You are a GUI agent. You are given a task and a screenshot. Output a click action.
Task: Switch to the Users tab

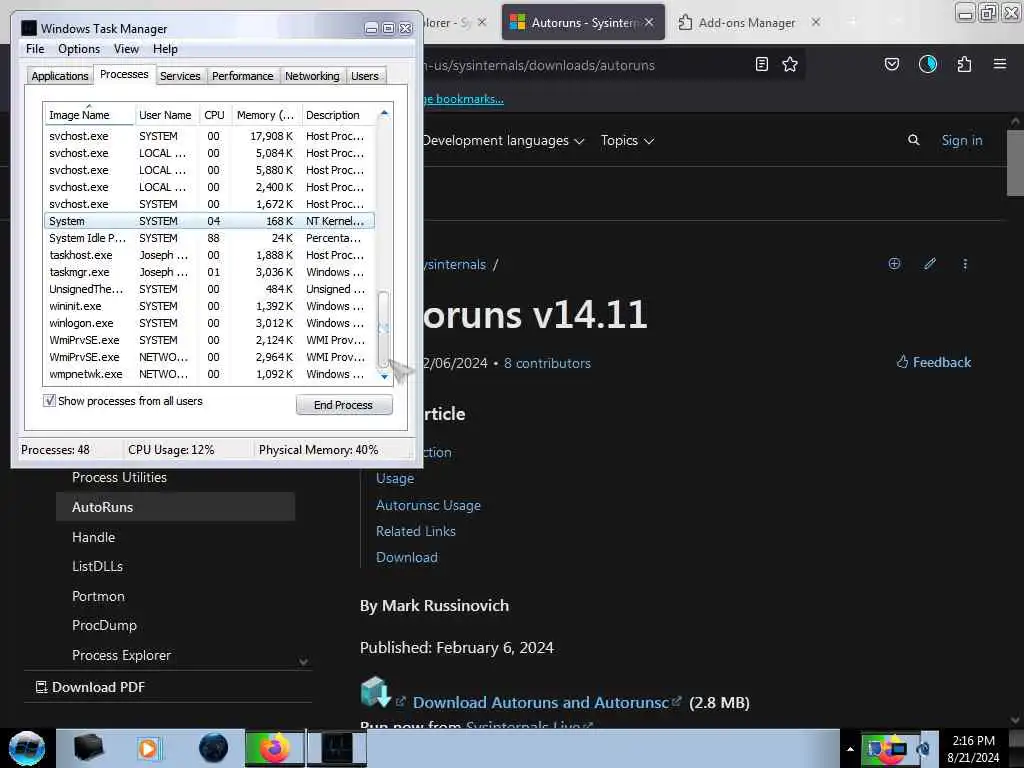364,76
